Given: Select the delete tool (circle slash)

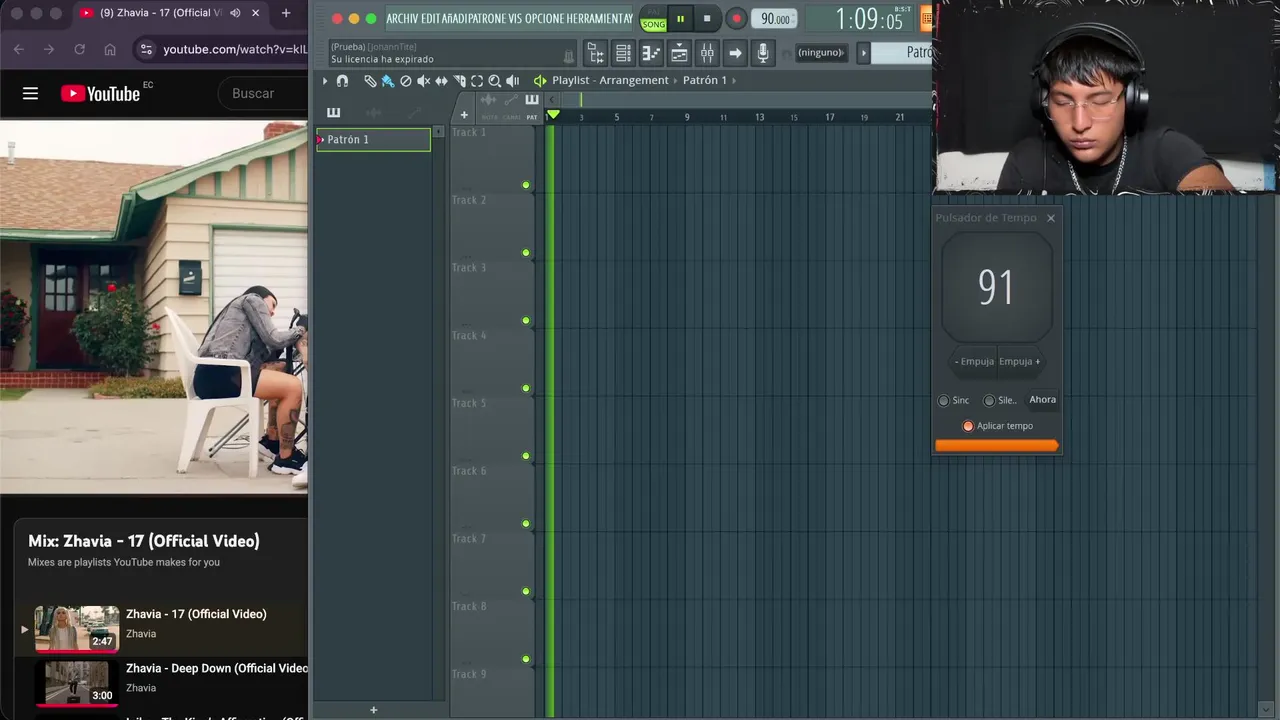Looking at the screenshot, I should [x=406, y=81].
